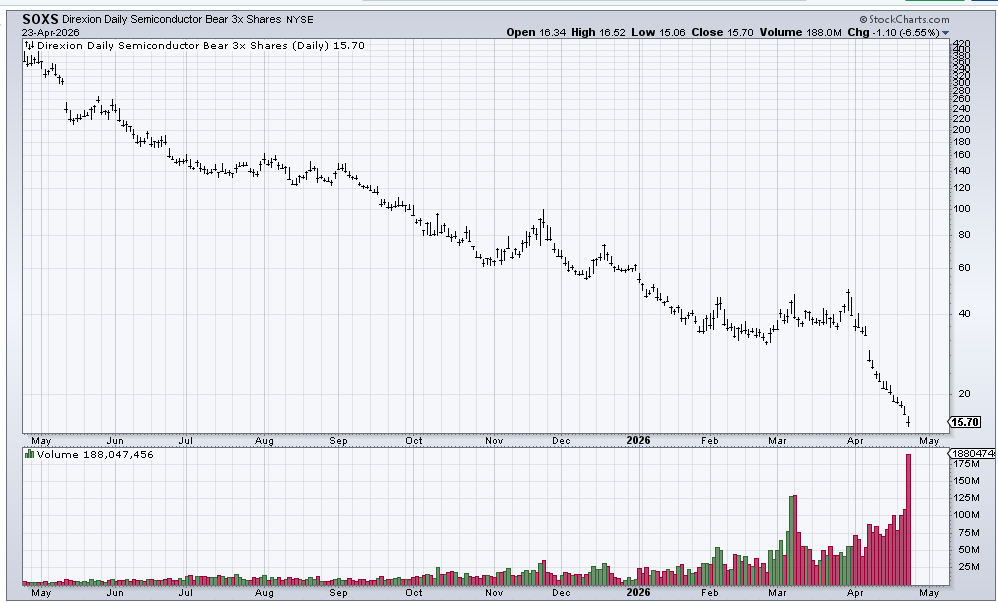This screenshot has height=602, width=998.
Task: Click the 'Volume 188,047,456' legend text
Action: pos(95,454)
